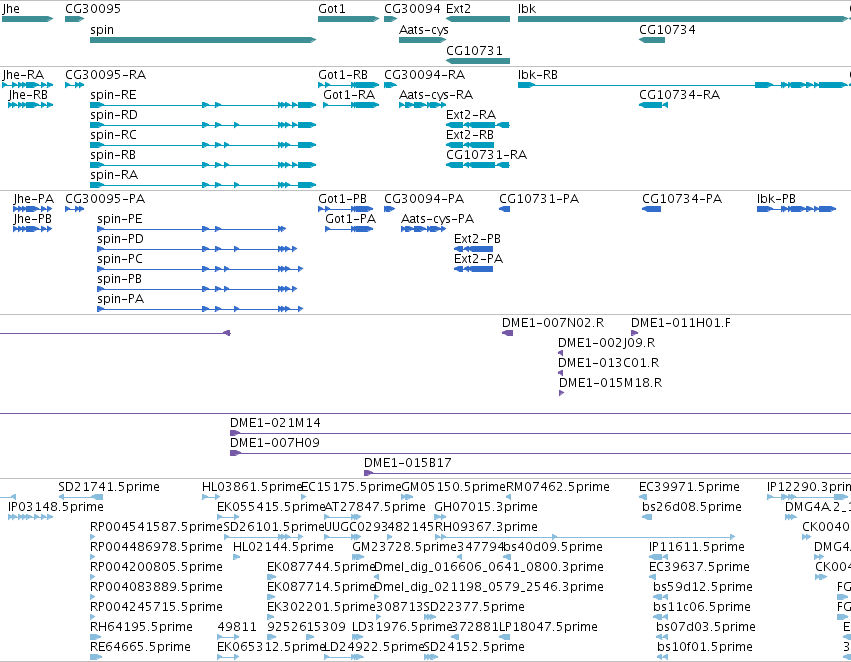851x662 pixels.
Task: Select the CG30095 gene label
Action: (x=93, y=9)
